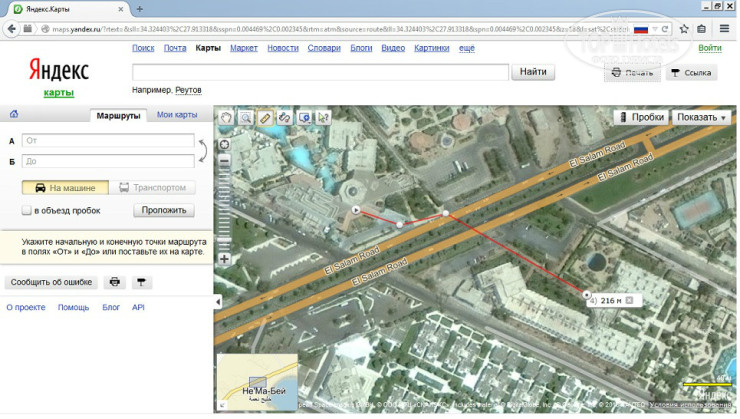The height and width of the screenshot is (419, 740).
Task: Switch to the 'Мои карты' tab
Action: click(177, 115)
